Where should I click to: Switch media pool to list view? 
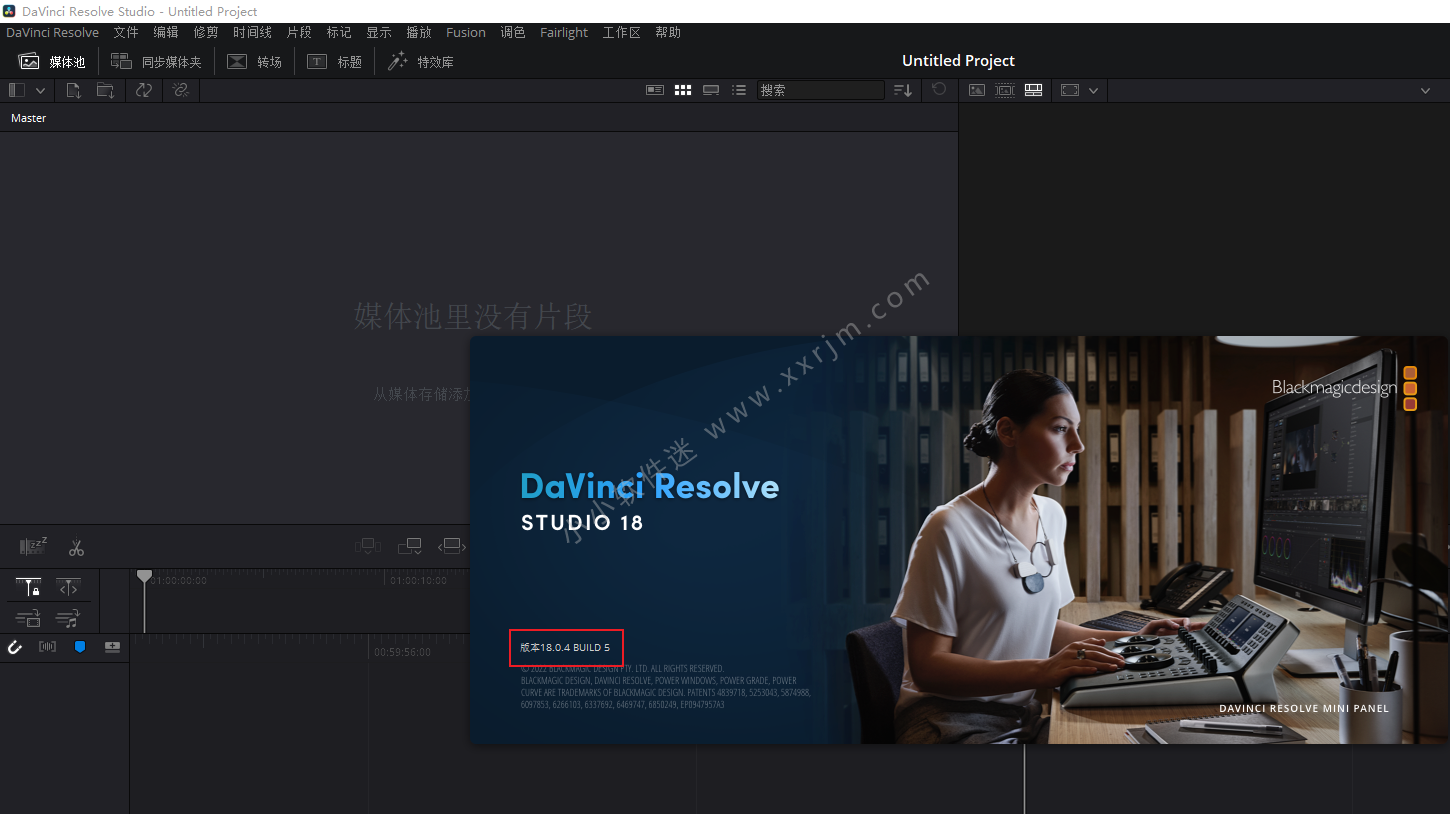[x=739, y=90]
